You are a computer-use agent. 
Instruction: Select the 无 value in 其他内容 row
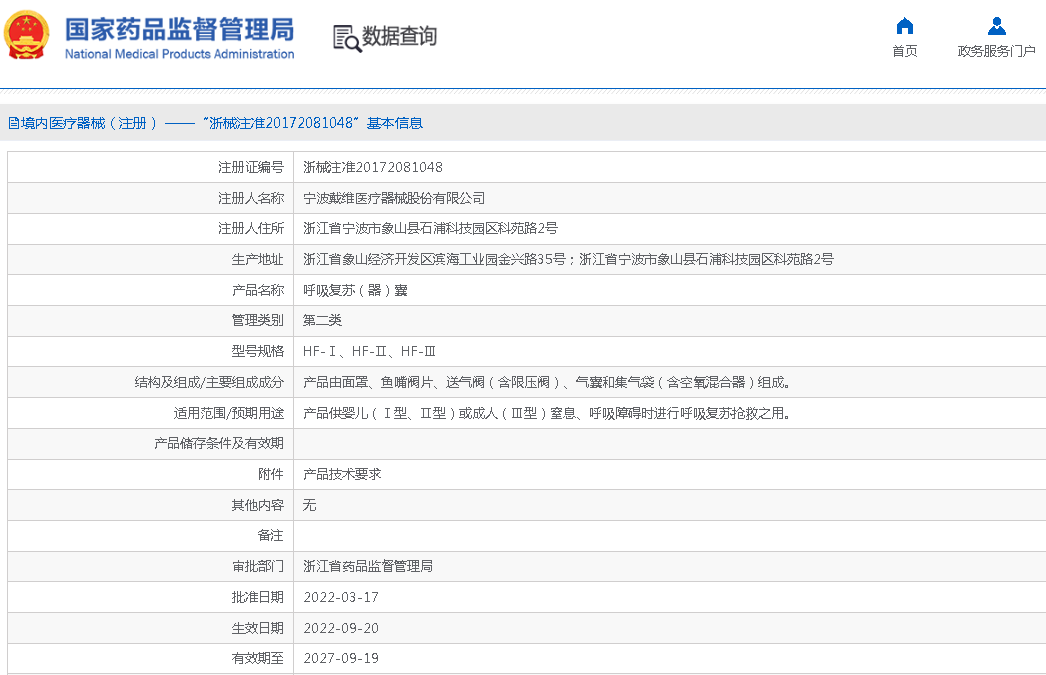310,506
